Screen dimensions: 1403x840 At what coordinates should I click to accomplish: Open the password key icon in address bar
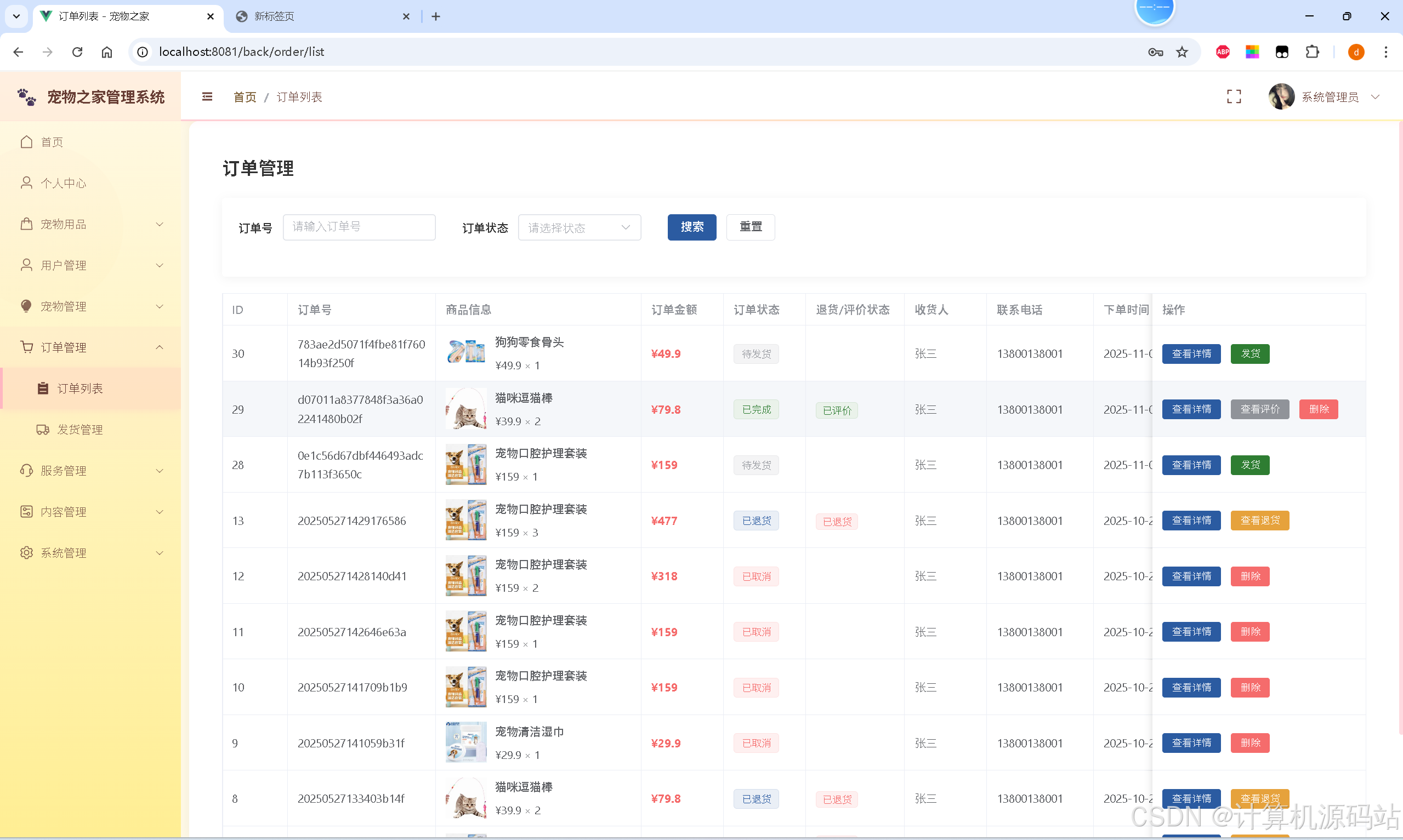1156,52
